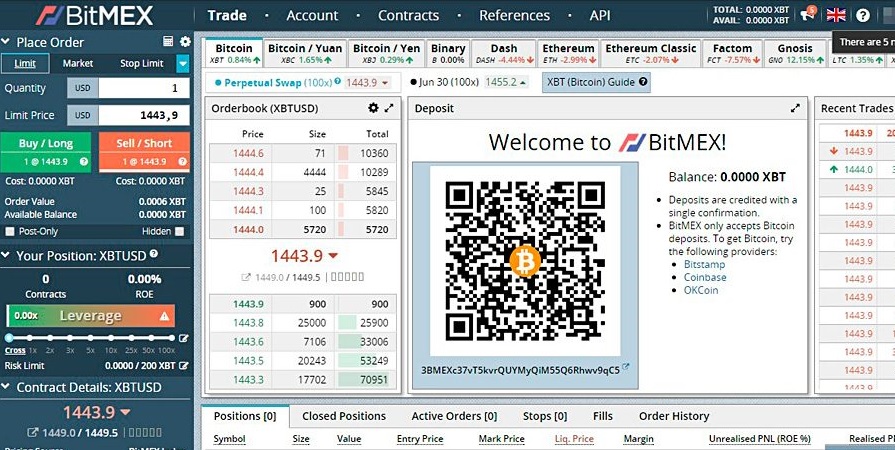
Task: Click the Limit Price input field
Action: tap(144, 115)
